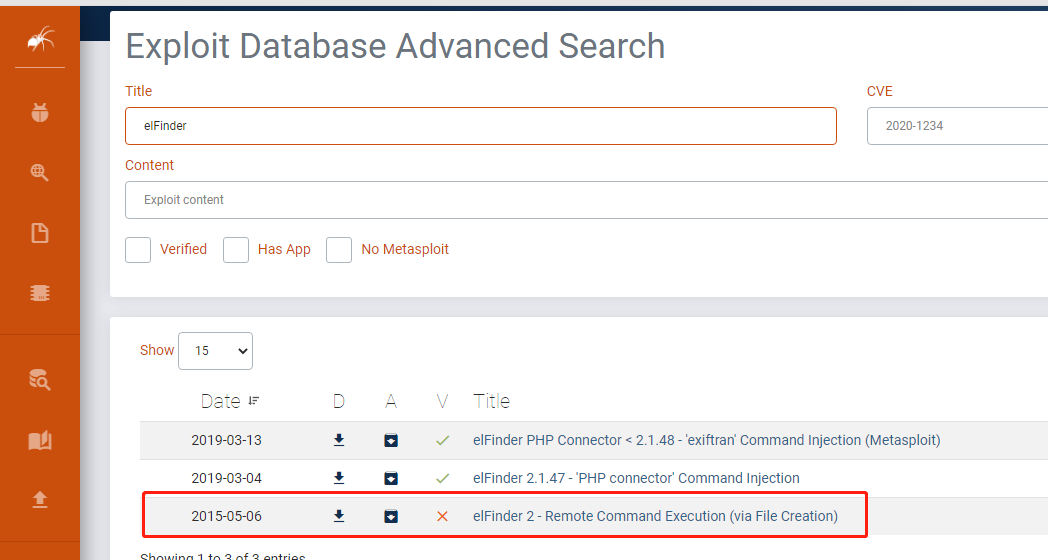Viewport: 1048px width, 560px height.
Task: Click the Exploit content input field
Action: [587, 200]
